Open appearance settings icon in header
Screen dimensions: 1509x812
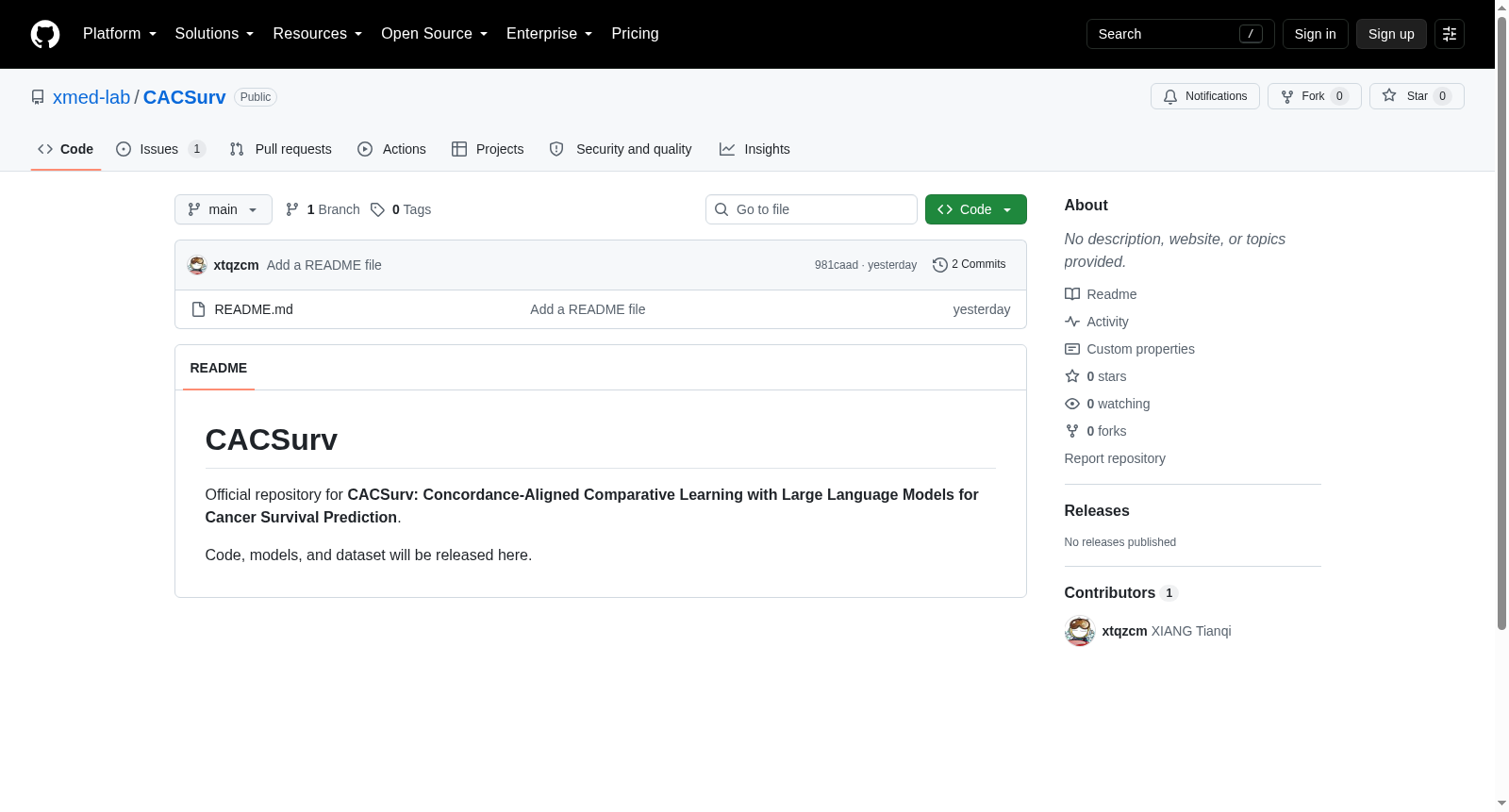click(x=1450, y=34)
